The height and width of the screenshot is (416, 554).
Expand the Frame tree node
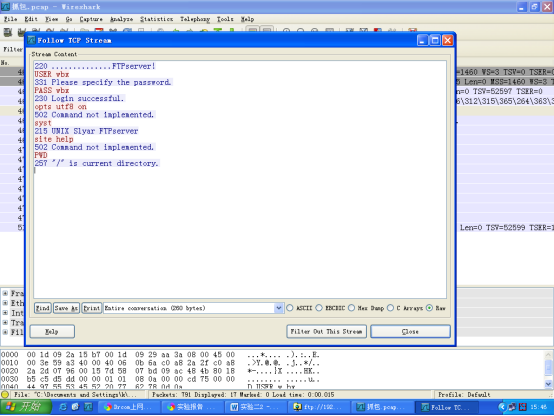coord(5,293)
